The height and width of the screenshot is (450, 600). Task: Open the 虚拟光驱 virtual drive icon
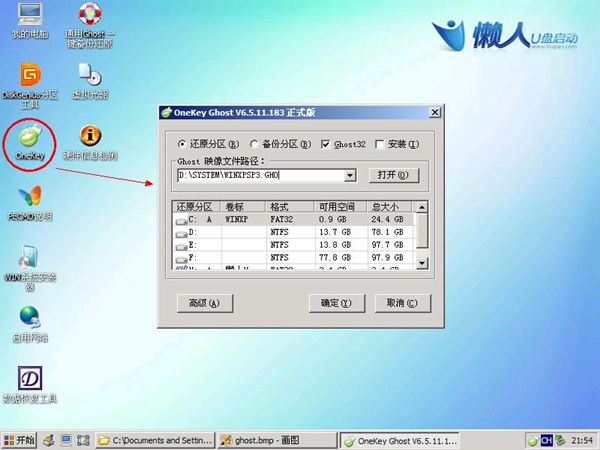(x=90, y=81)
